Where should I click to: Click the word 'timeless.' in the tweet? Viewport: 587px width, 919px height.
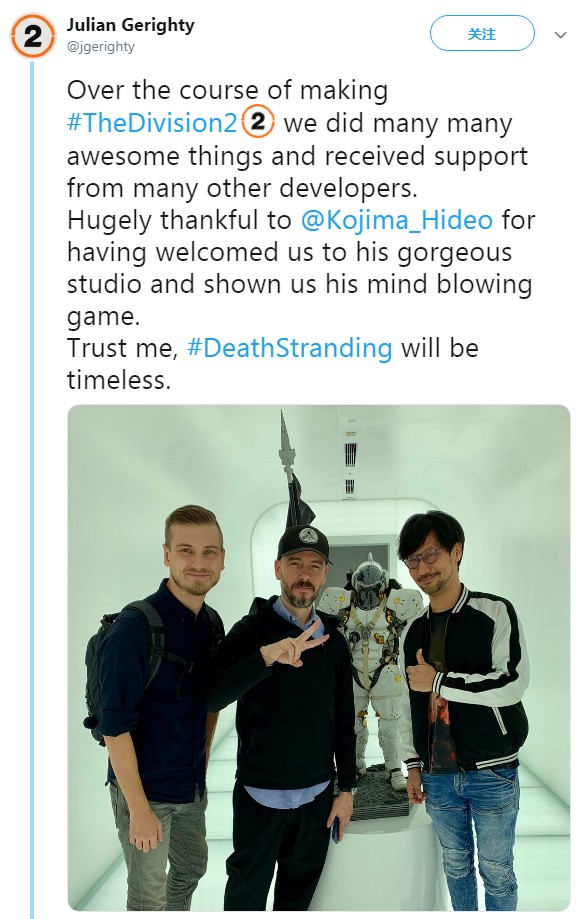(119, 380)
